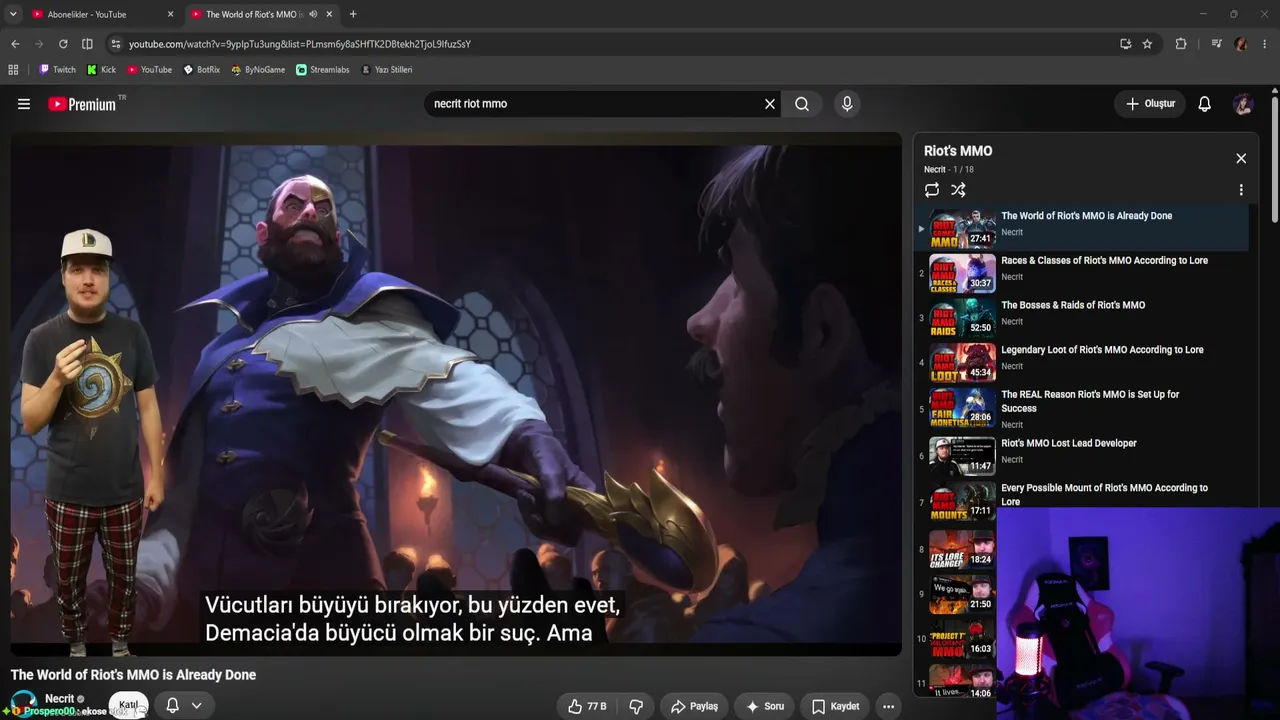Open the Necrit channel name link
The image size is (1280, 720).
pos(60,699)
